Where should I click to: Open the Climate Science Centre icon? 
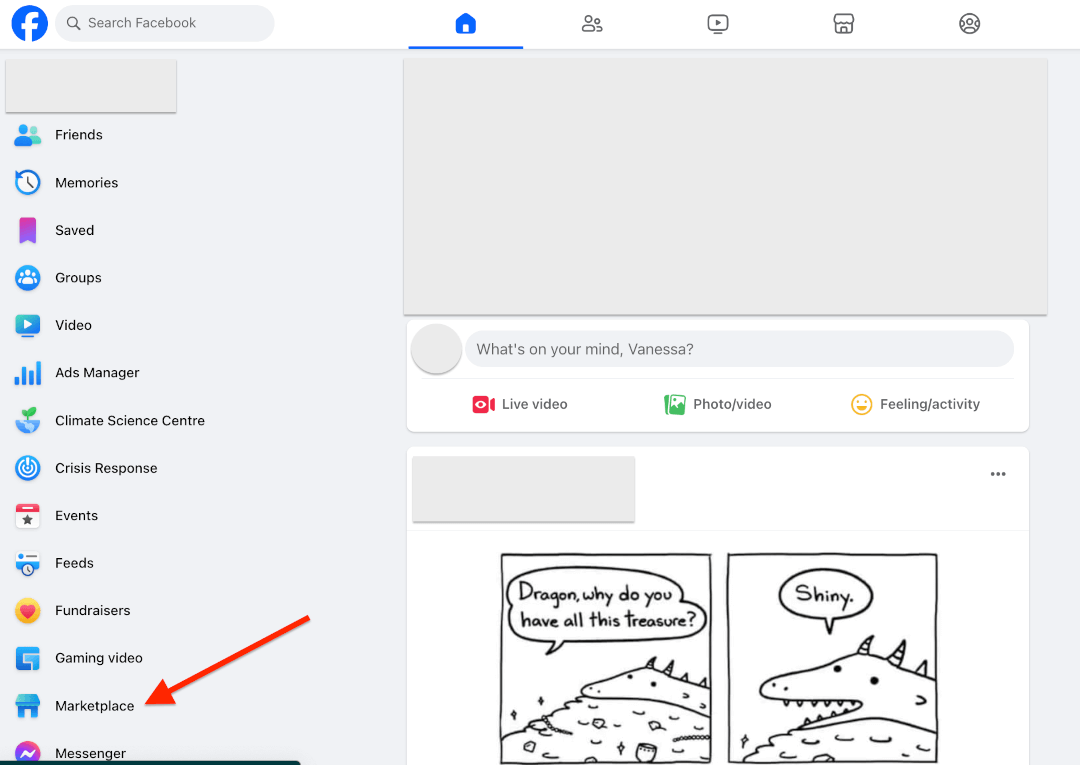pos(28,420)
